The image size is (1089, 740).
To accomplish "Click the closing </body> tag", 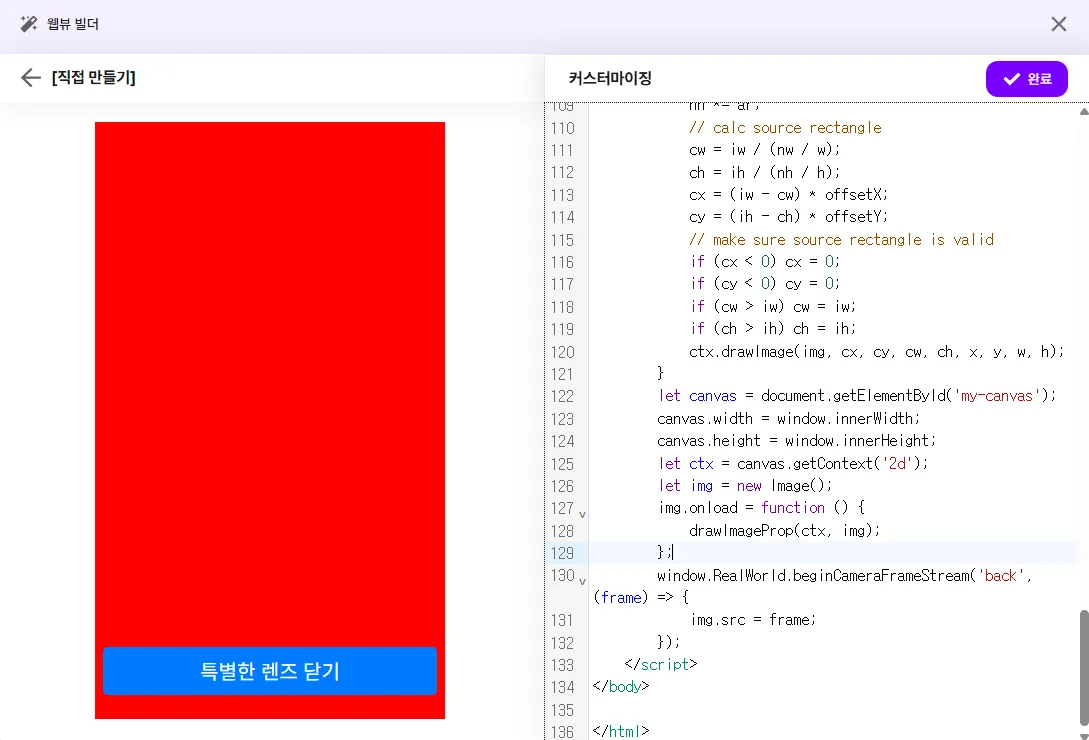I will coord(621,686).
